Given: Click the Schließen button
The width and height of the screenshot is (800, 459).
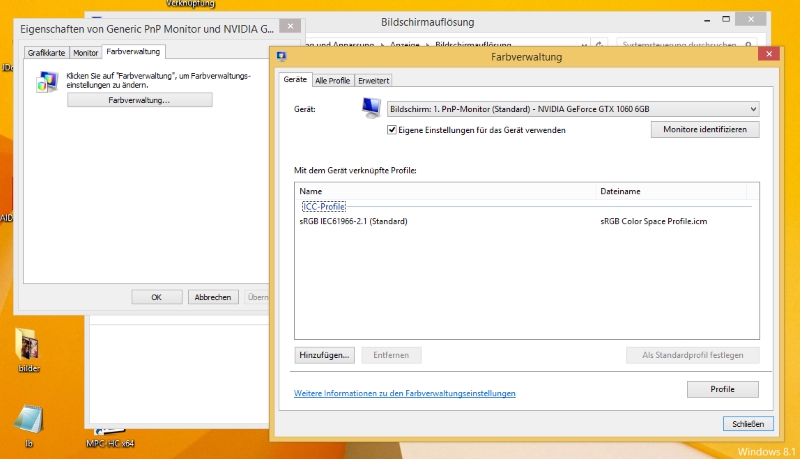Looking at the screenshot, I should [x=748, y=424].
